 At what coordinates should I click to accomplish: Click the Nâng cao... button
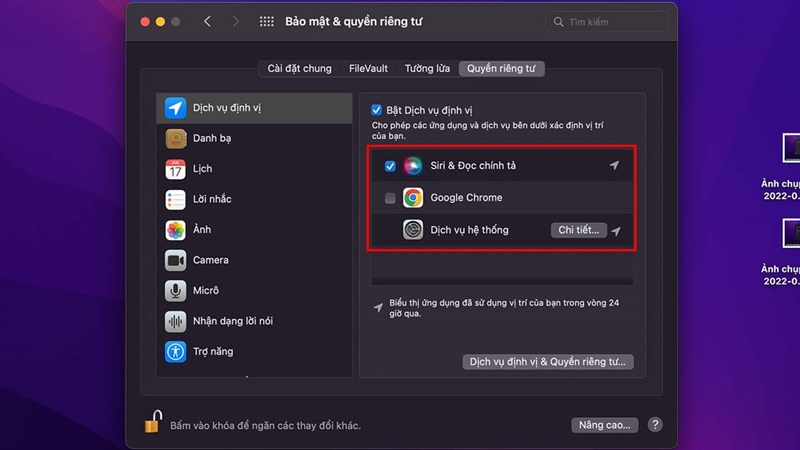pyautogui.click(x=605, y=424)
